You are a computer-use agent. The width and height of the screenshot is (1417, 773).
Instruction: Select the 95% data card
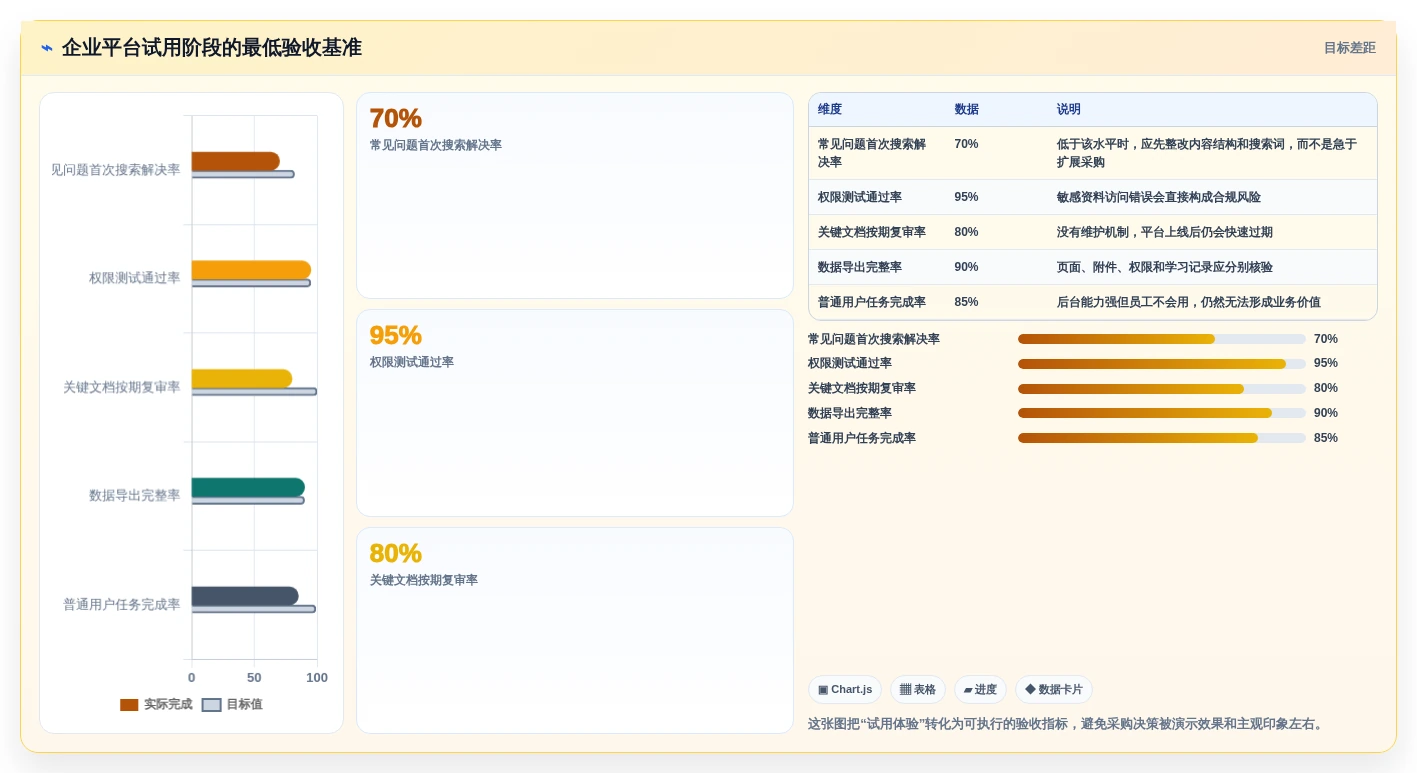(575, 413)
